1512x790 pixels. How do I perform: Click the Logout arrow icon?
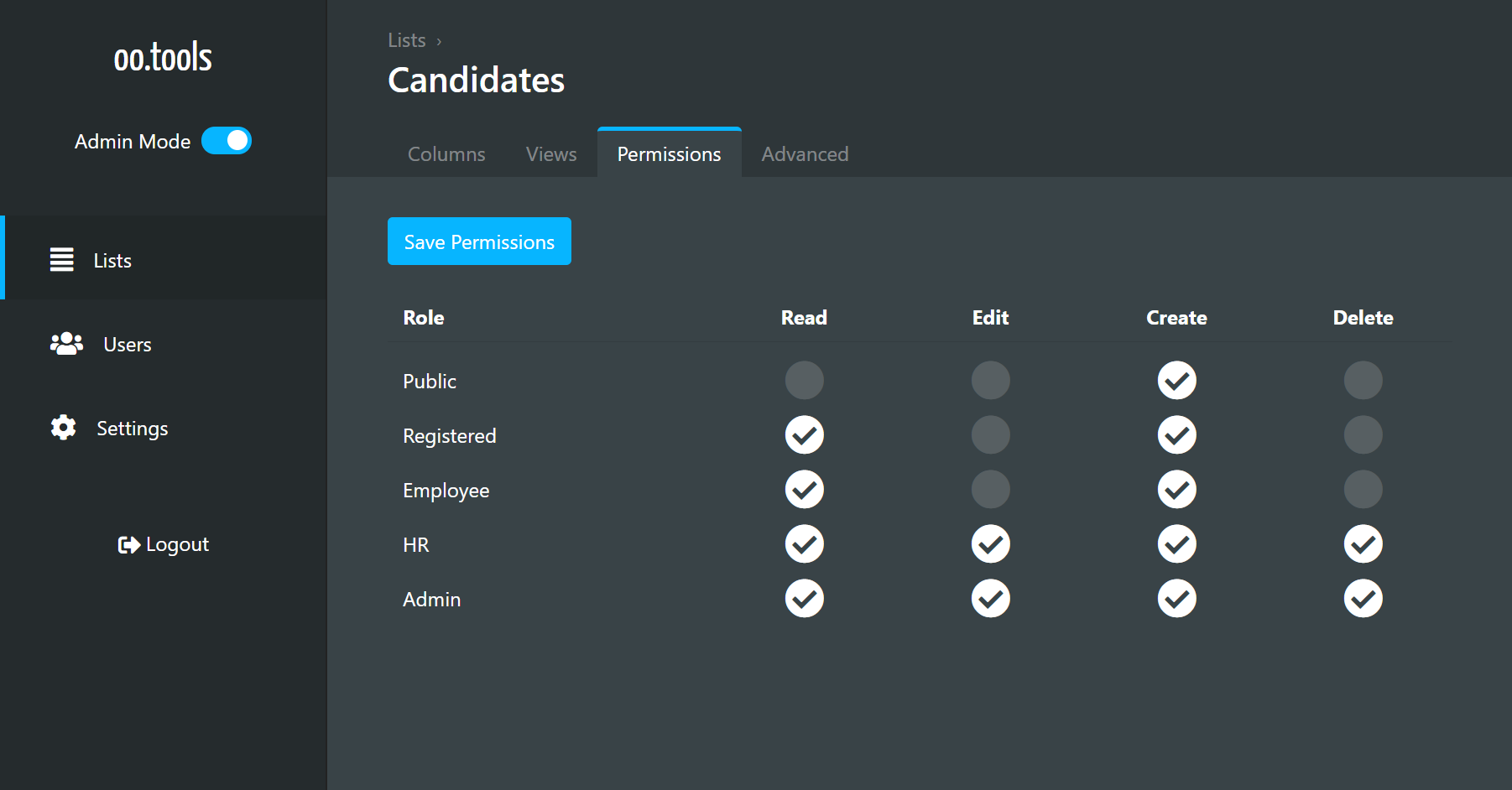128,545
